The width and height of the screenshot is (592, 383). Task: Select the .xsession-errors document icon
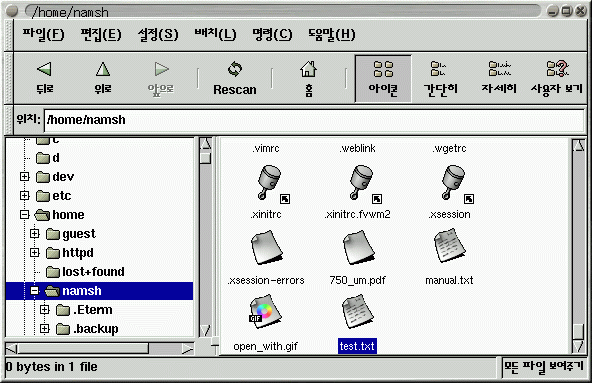[267, 247]
